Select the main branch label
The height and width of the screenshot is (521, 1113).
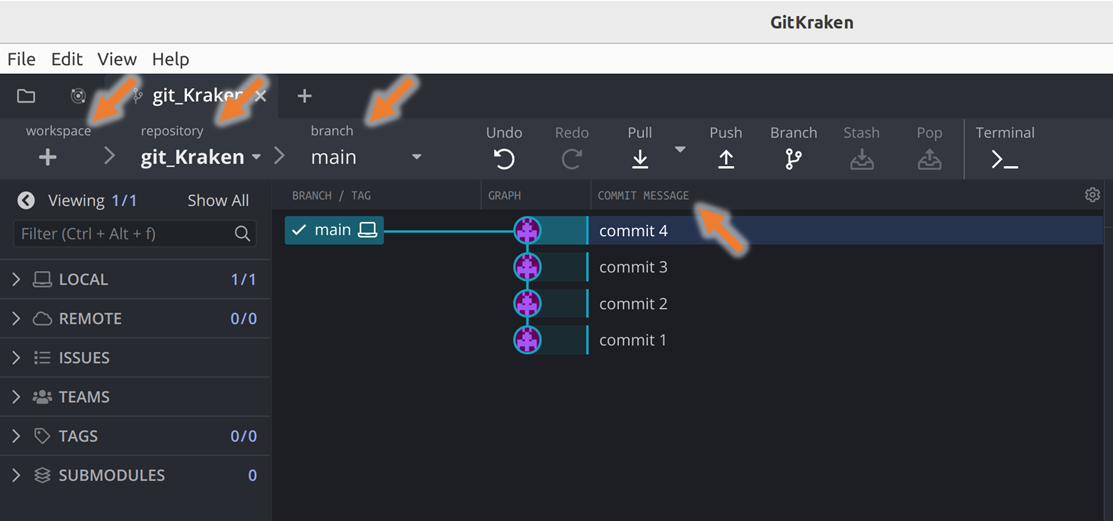pos(334,230)
